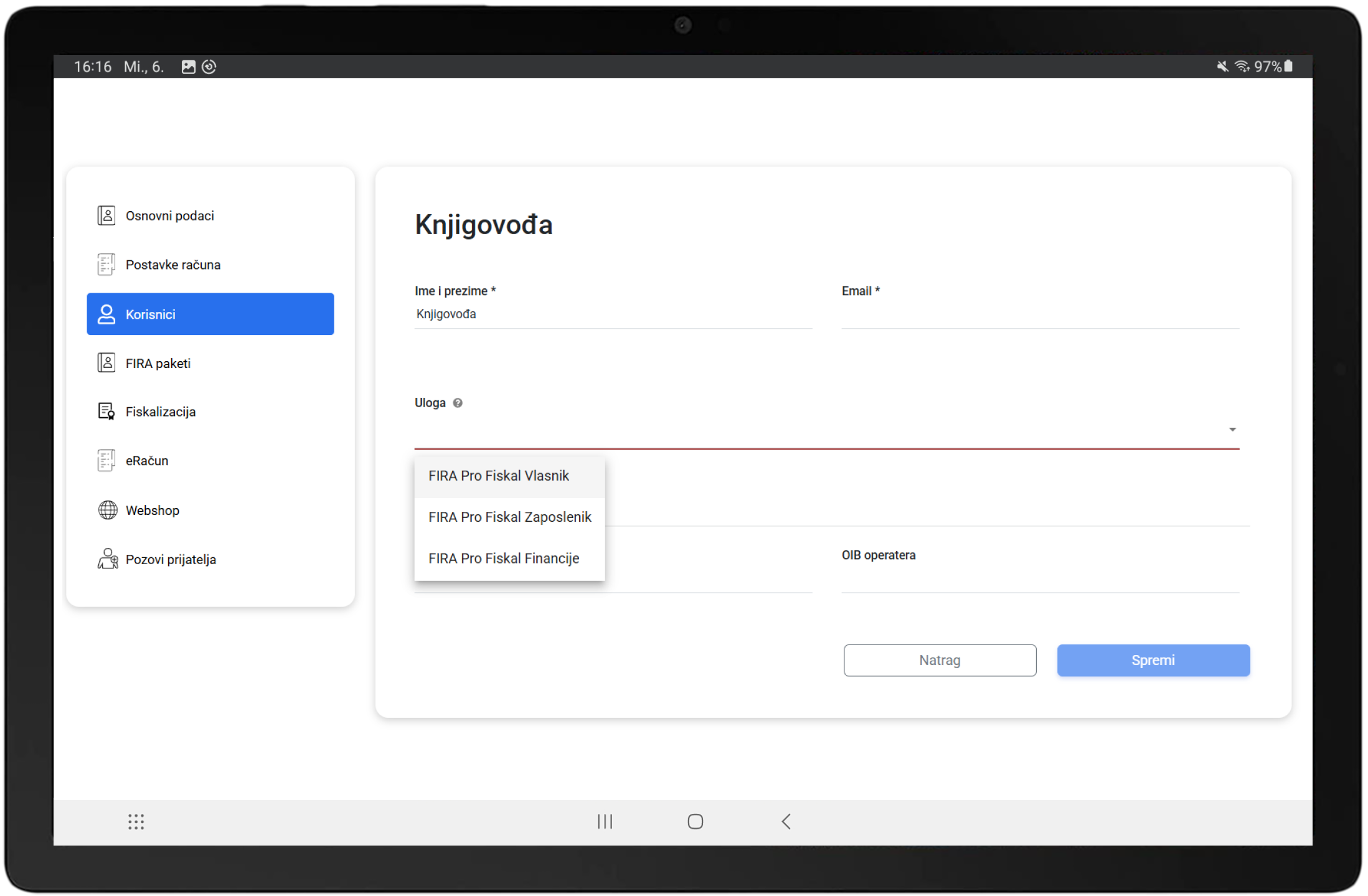
Task: Click the Pozovi prijatelja invite icon
Action: tap(107, 559)
